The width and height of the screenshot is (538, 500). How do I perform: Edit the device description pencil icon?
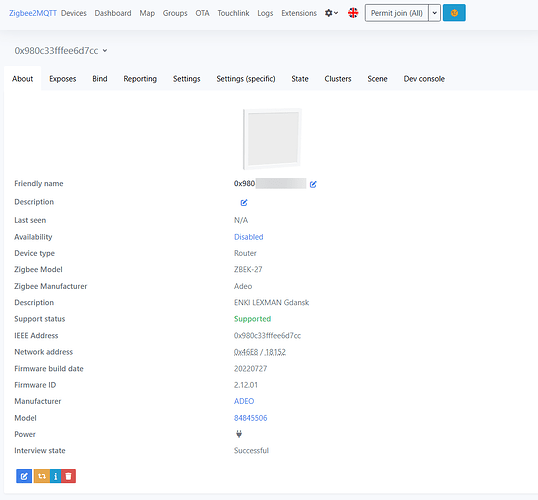tap(244, 202)
